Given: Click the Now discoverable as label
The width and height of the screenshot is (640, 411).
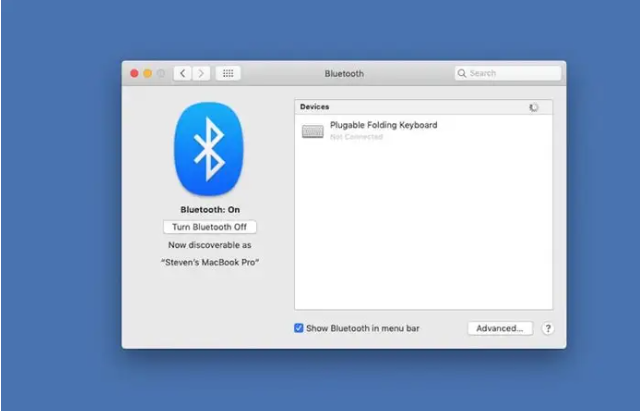Looking at the screenshot, I should 210,245.
